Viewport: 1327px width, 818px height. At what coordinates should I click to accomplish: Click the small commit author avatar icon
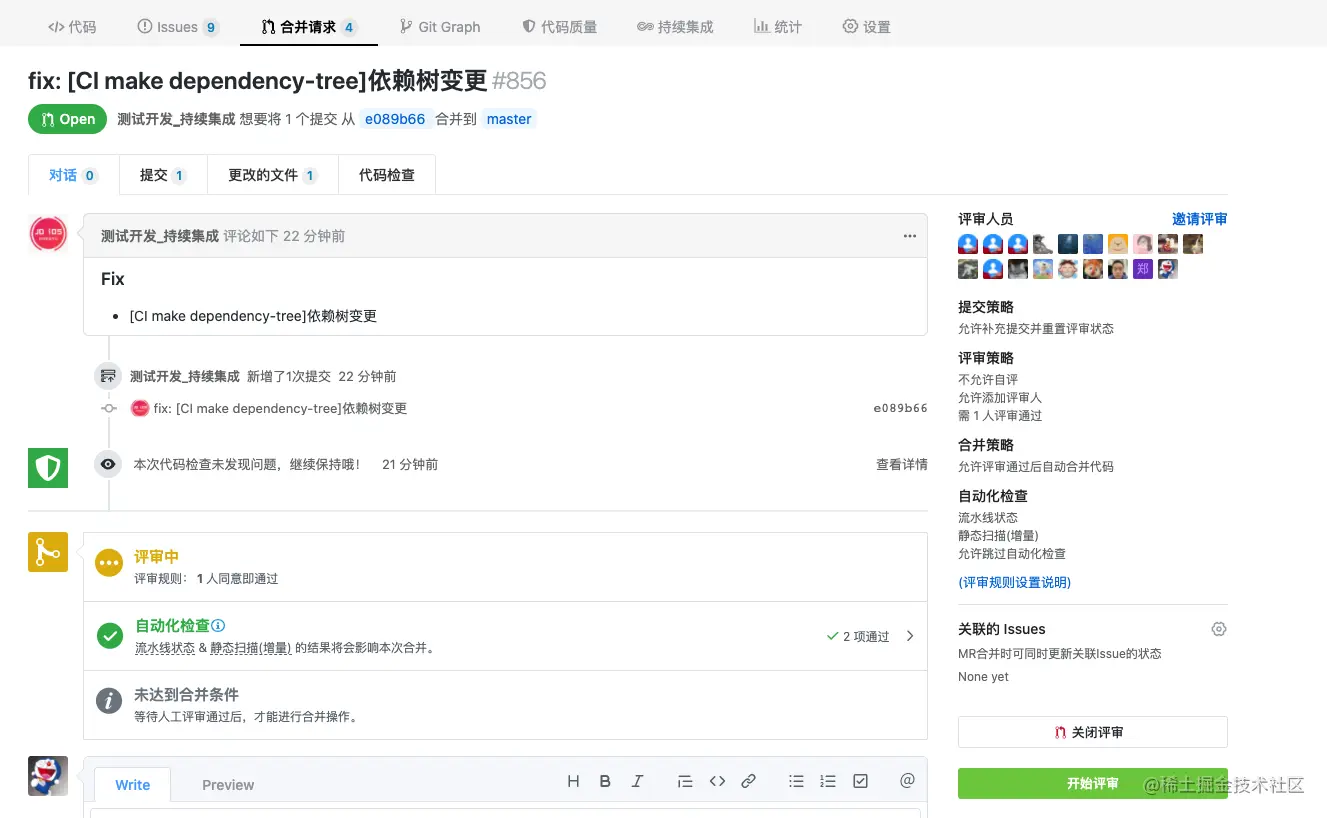140,408
